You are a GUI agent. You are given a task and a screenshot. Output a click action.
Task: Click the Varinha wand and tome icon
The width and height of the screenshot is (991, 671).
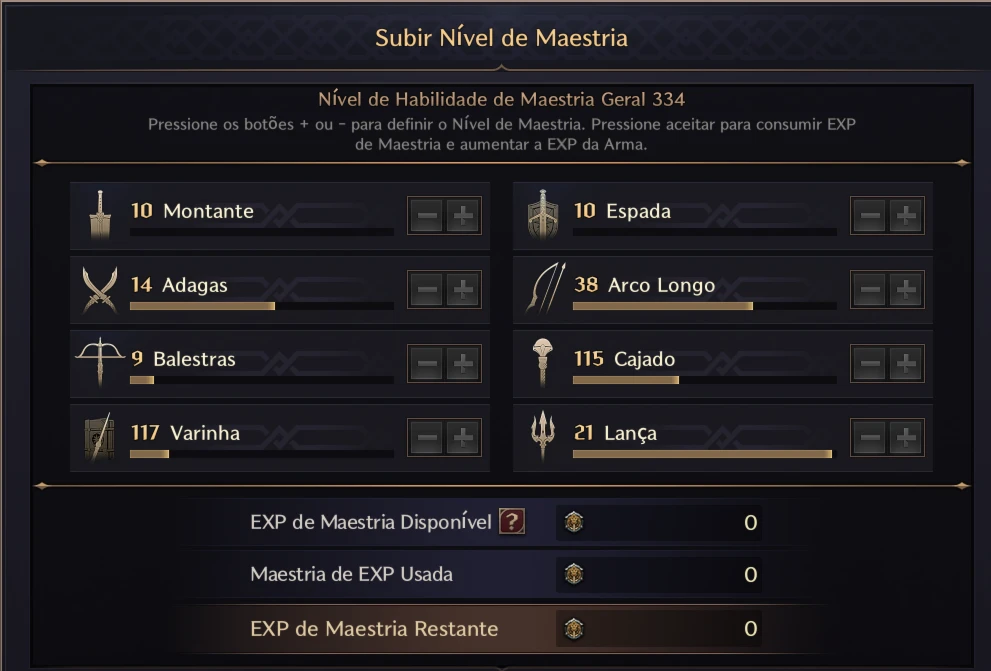[x=100, y=437]
